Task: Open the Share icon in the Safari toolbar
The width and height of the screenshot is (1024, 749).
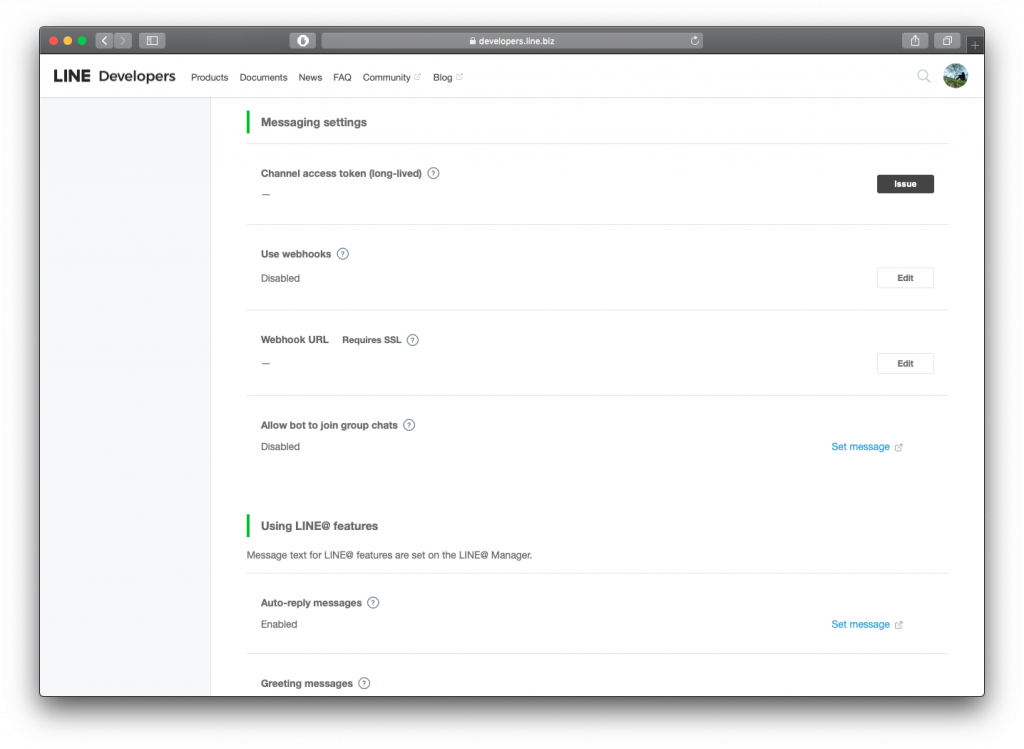Action: pyautogui.click(x=915, y=40)
